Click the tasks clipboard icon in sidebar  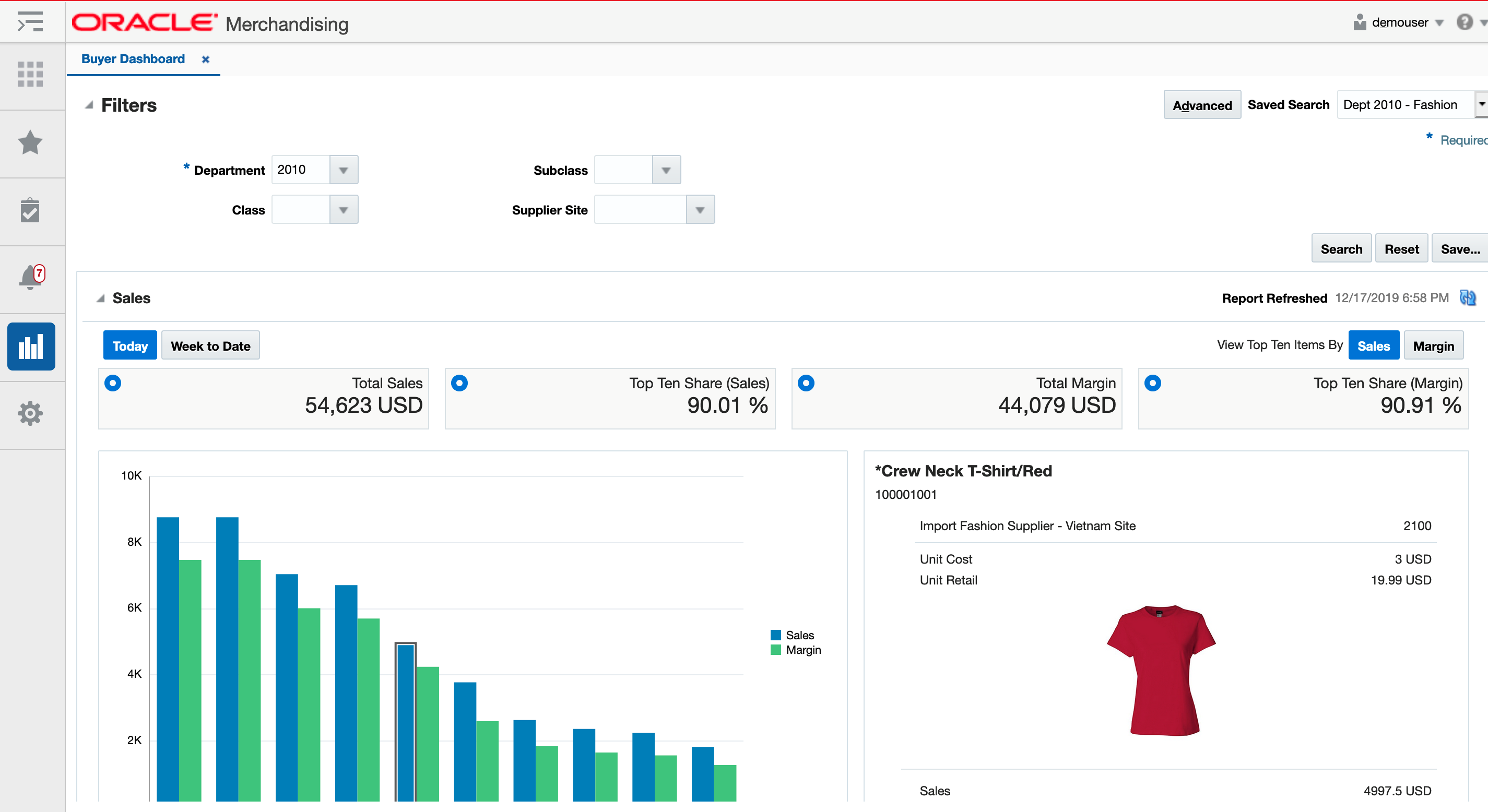(x=30, y=211)
